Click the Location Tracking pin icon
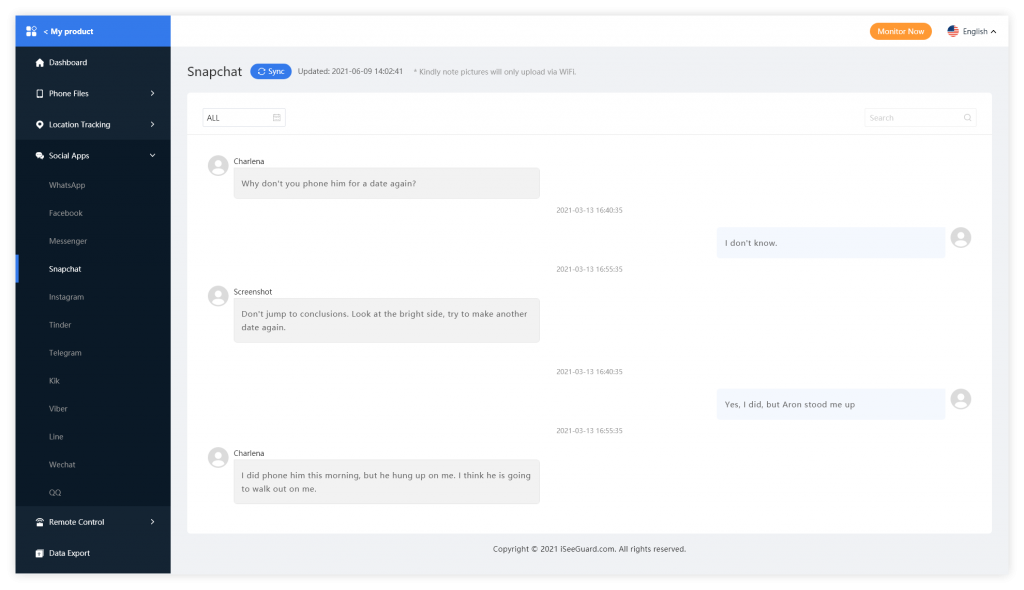 [40, 125]
